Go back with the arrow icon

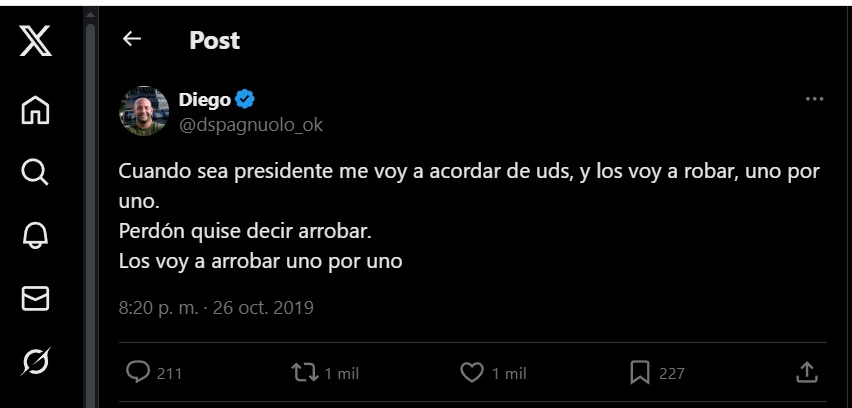coord(132,39)
